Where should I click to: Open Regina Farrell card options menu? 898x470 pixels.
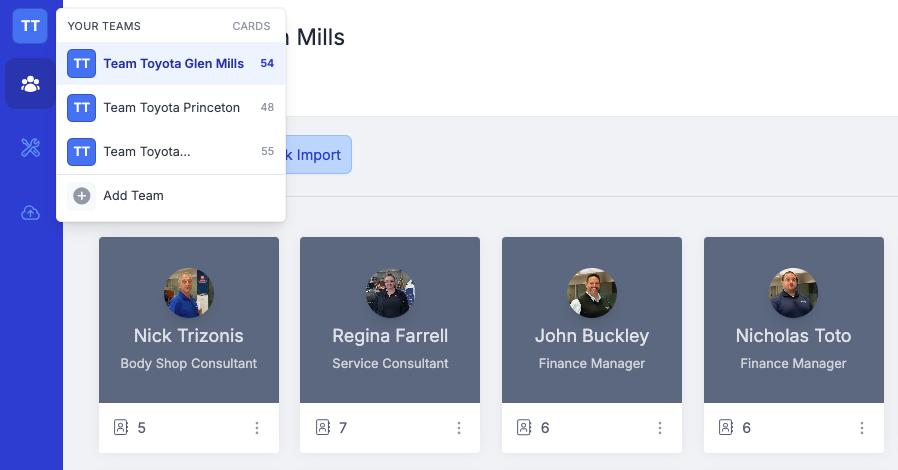[458, 428]
